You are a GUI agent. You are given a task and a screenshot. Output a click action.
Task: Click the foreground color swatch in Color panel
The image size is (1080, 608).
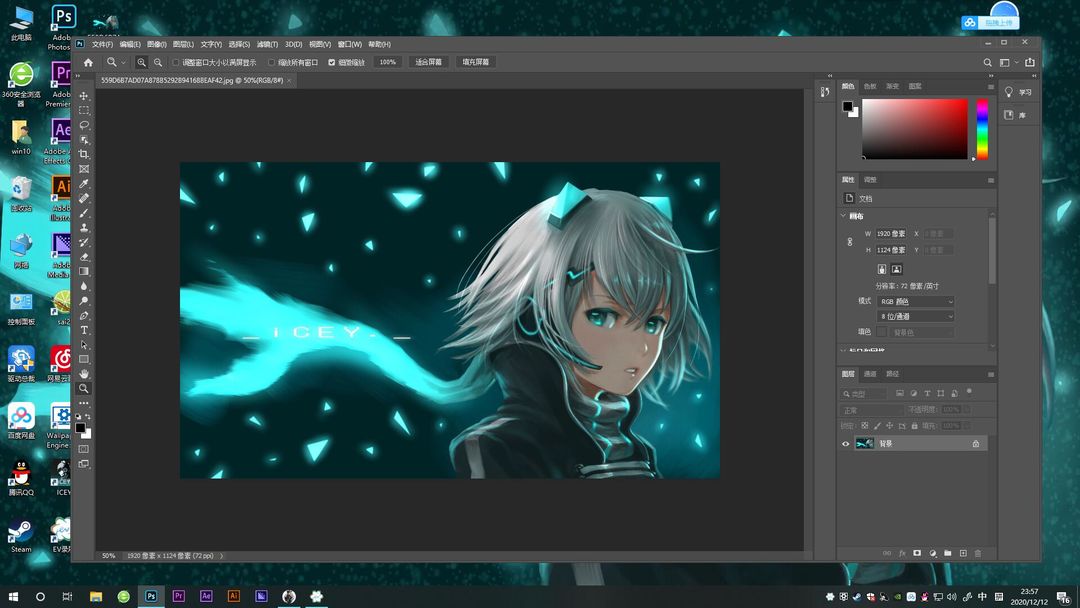pos(847,106)
